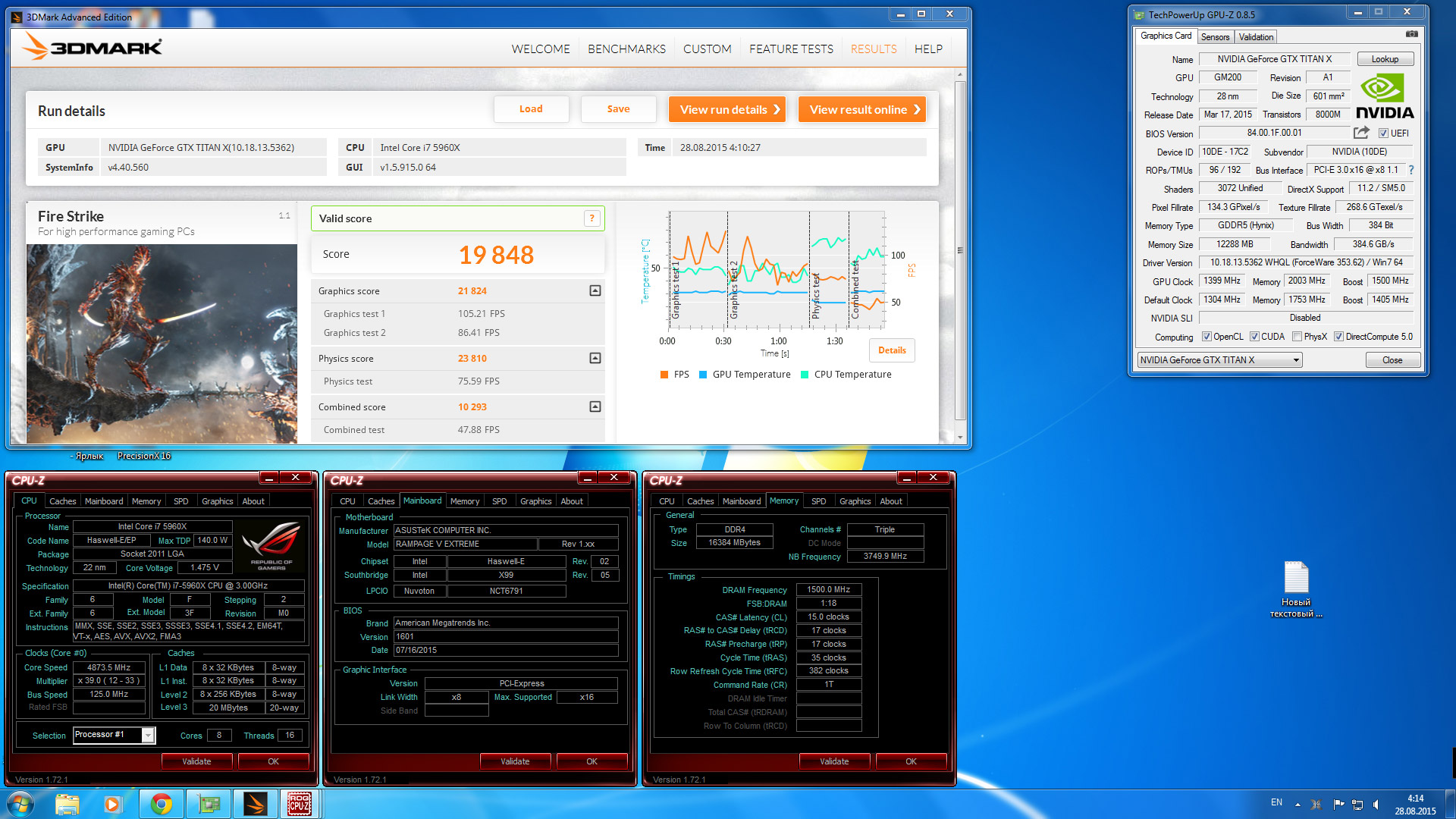1456x819 pixels.
Task: Click the Valid score help question icon
Action: coord(592,218)
